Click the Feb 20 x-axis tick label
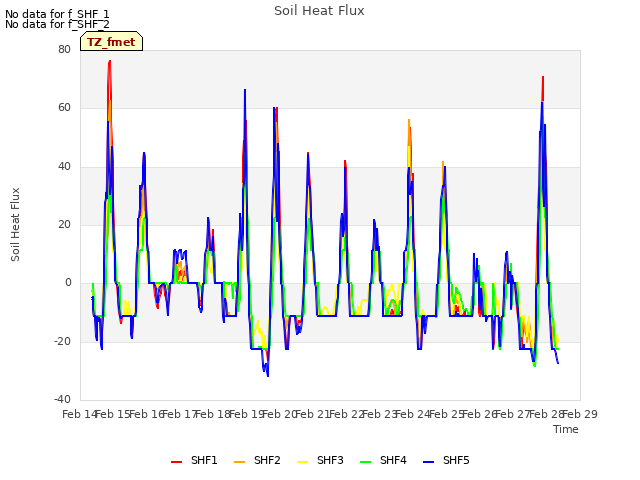Viewport: 640px width, 480px height. tap(280, 414)
